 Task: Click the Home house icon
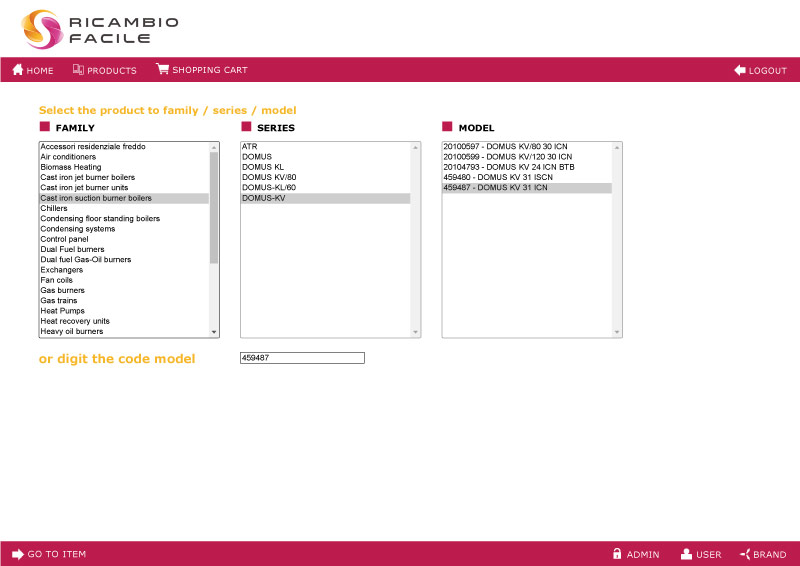tap(18, 69)
